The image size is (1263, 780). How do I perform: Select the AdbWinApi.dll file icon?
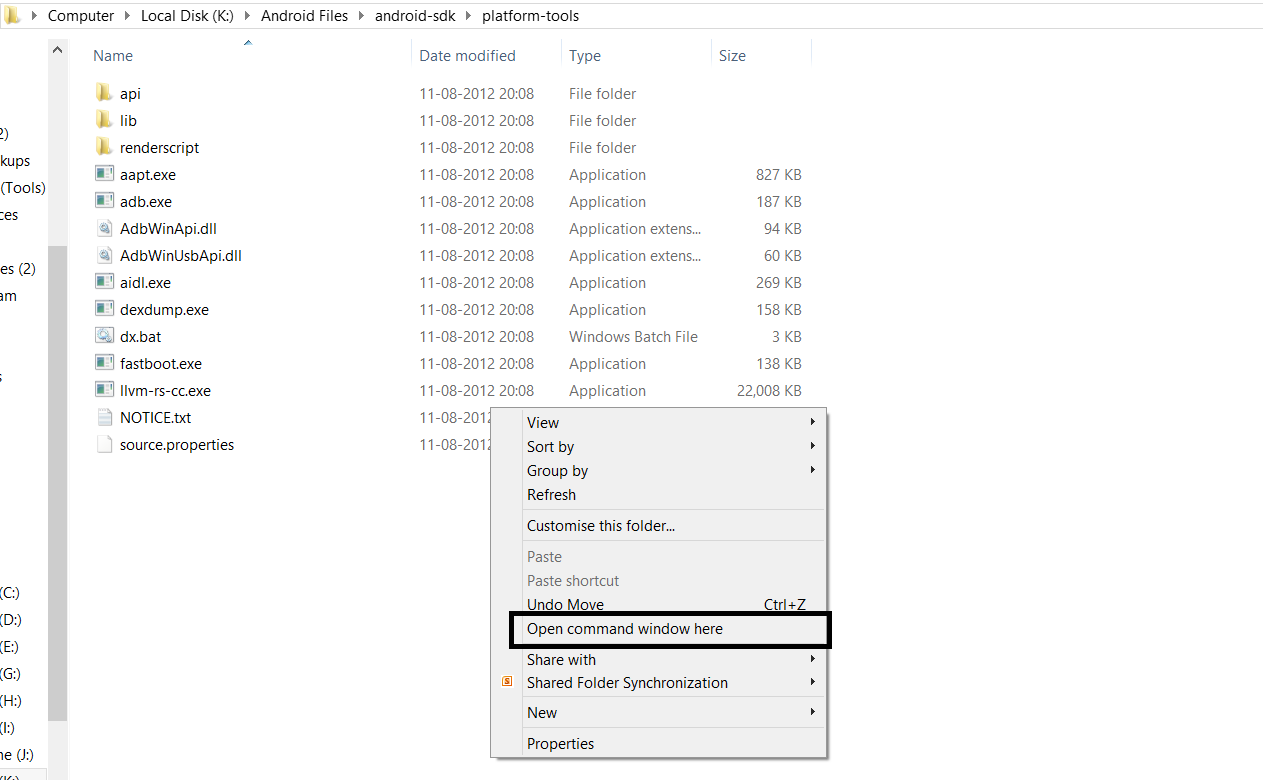pos(105,228)
